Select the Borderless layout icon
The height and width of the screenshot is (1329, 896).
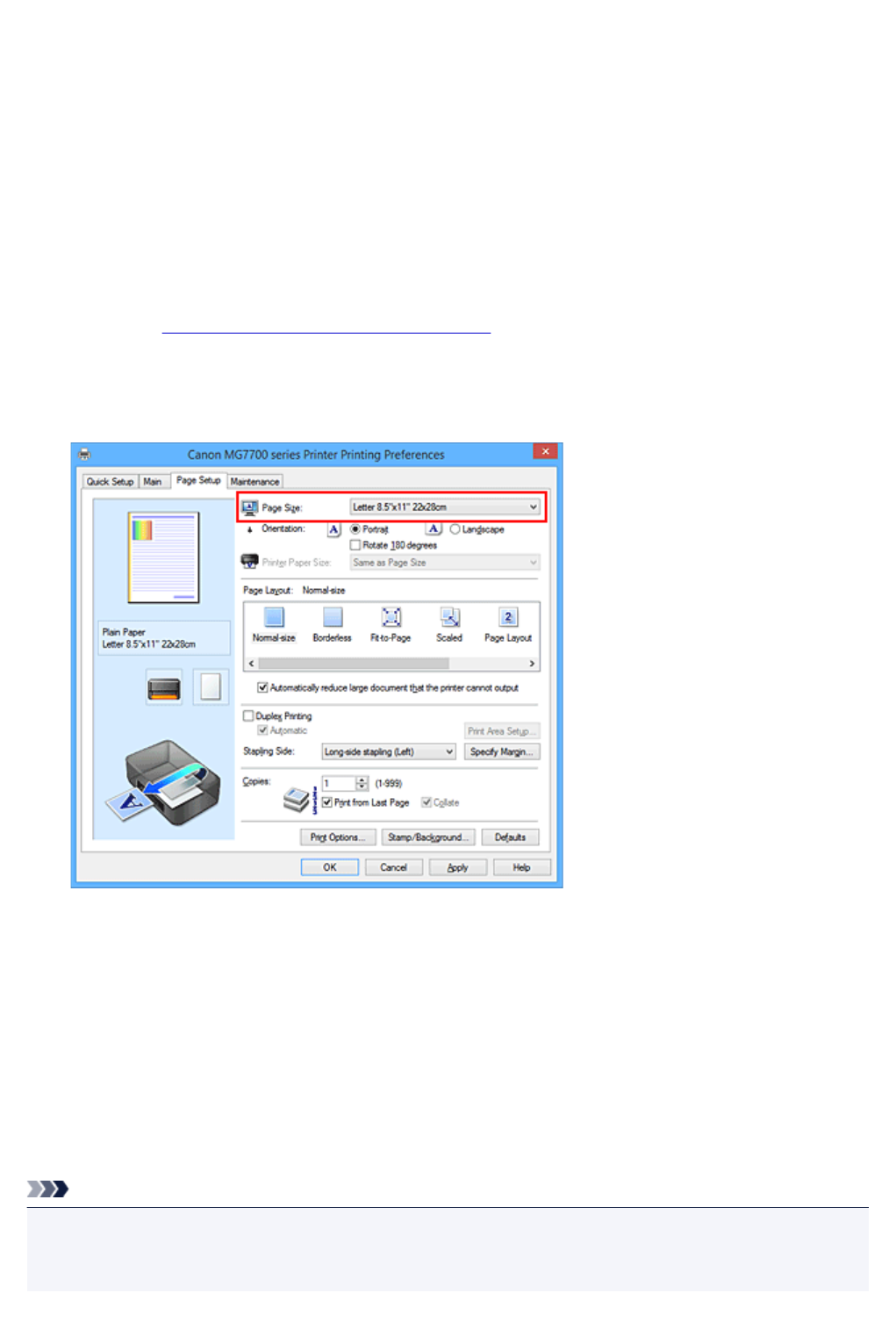point(333,616)
